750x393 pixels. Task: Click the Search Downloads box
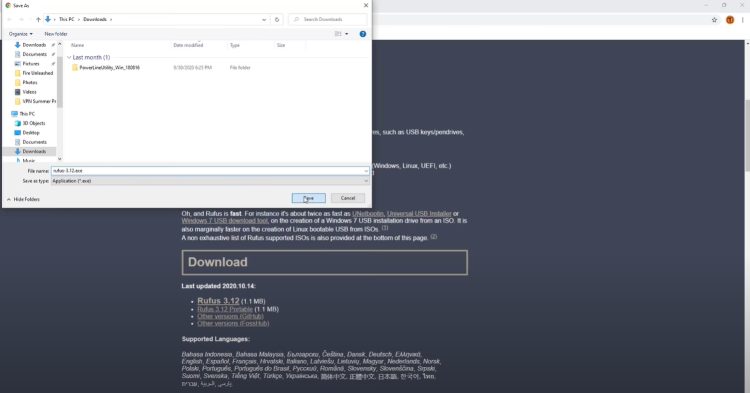click(328, 20)
